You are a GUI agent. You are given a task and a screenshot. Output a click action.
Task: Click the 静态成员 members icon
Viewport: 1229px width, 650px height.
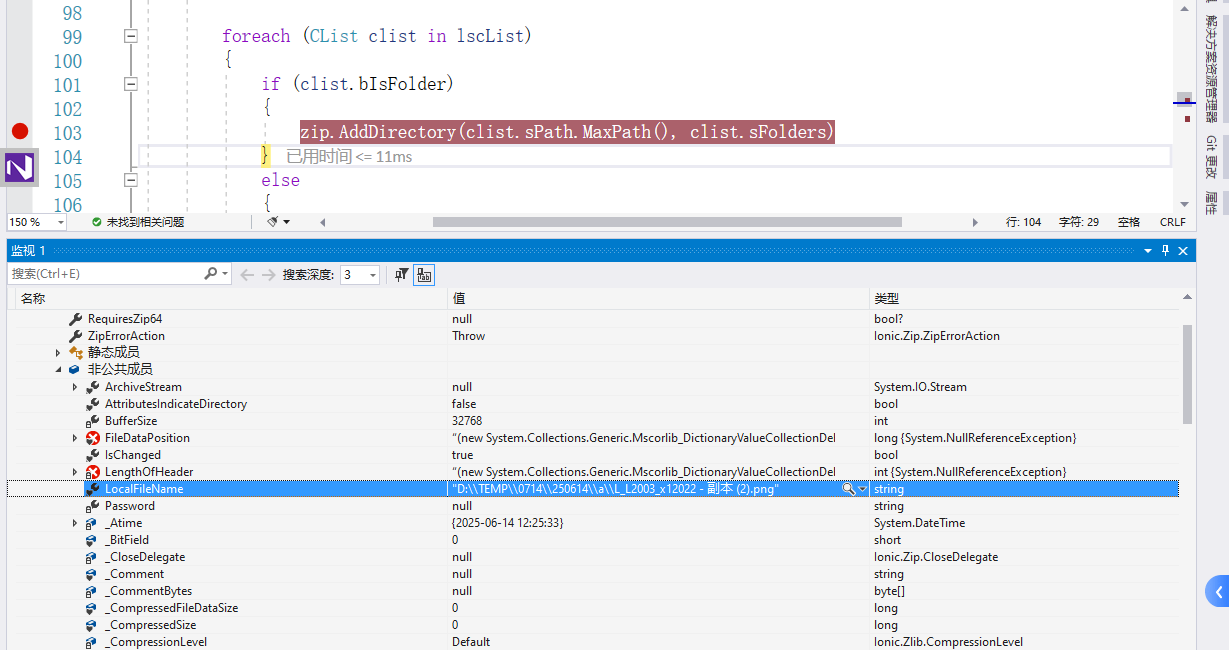[x=76, y=352]
